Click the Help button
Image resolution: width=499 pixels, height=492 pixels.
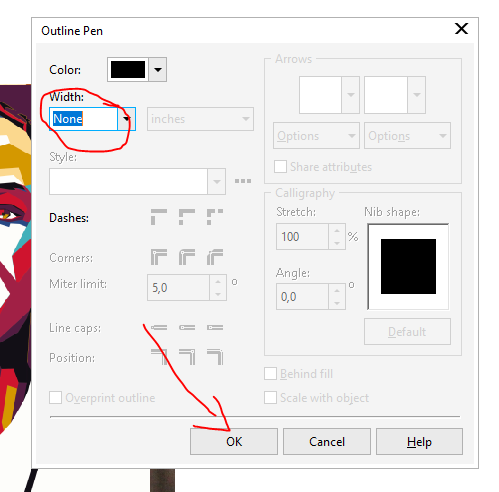click(x=419, y=442)
